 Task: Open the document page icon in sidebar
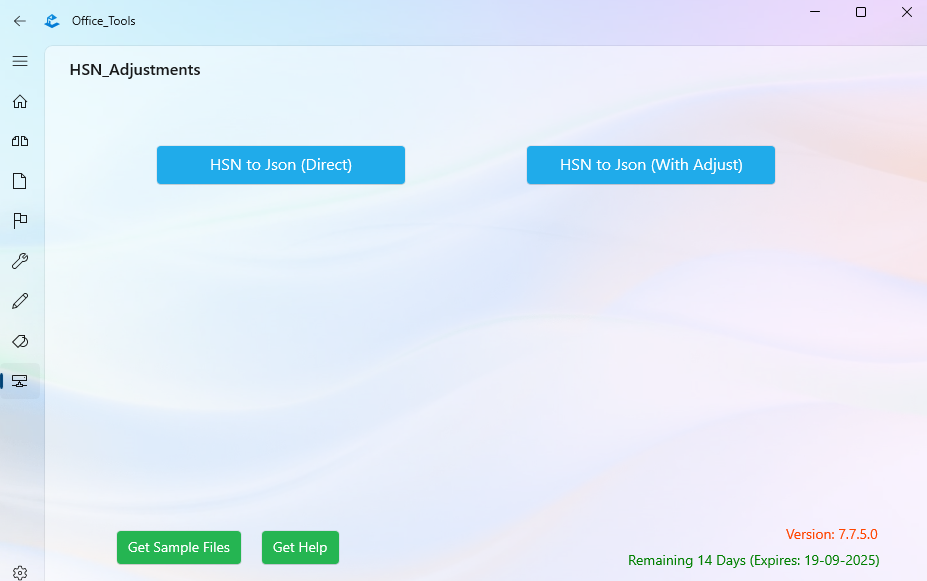[x=19, y=181]
